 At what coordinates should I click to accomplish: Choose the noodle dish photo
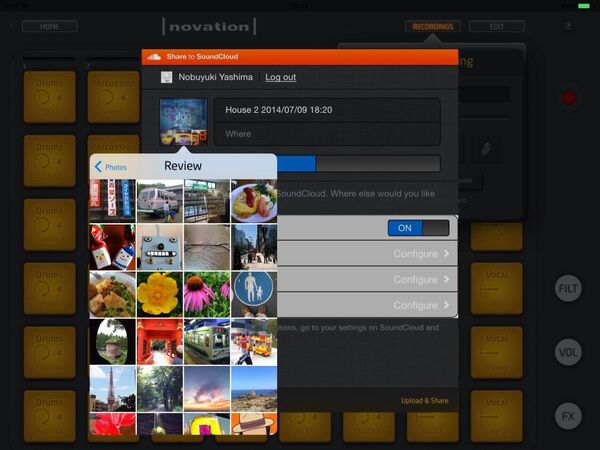[x=112, y=294]
